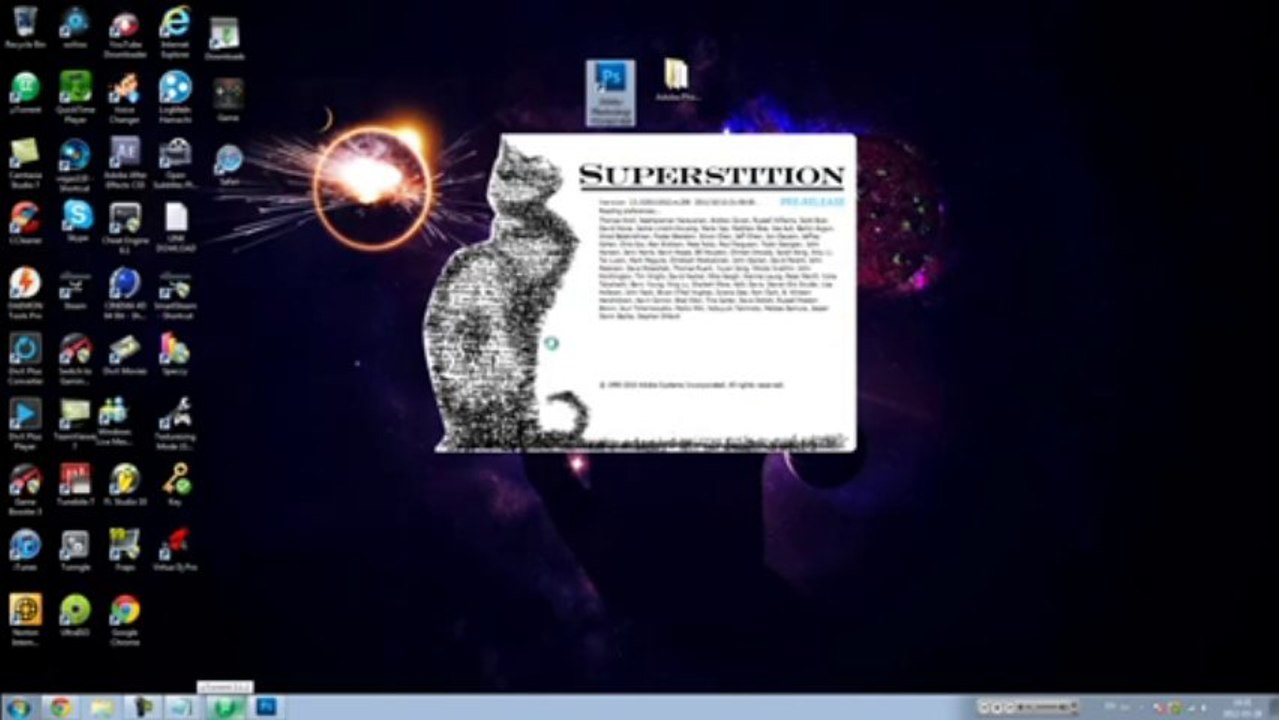Click the Photoshop taskbar button
The width and height of the screenshot is (1279, 720).
(266, 708)
